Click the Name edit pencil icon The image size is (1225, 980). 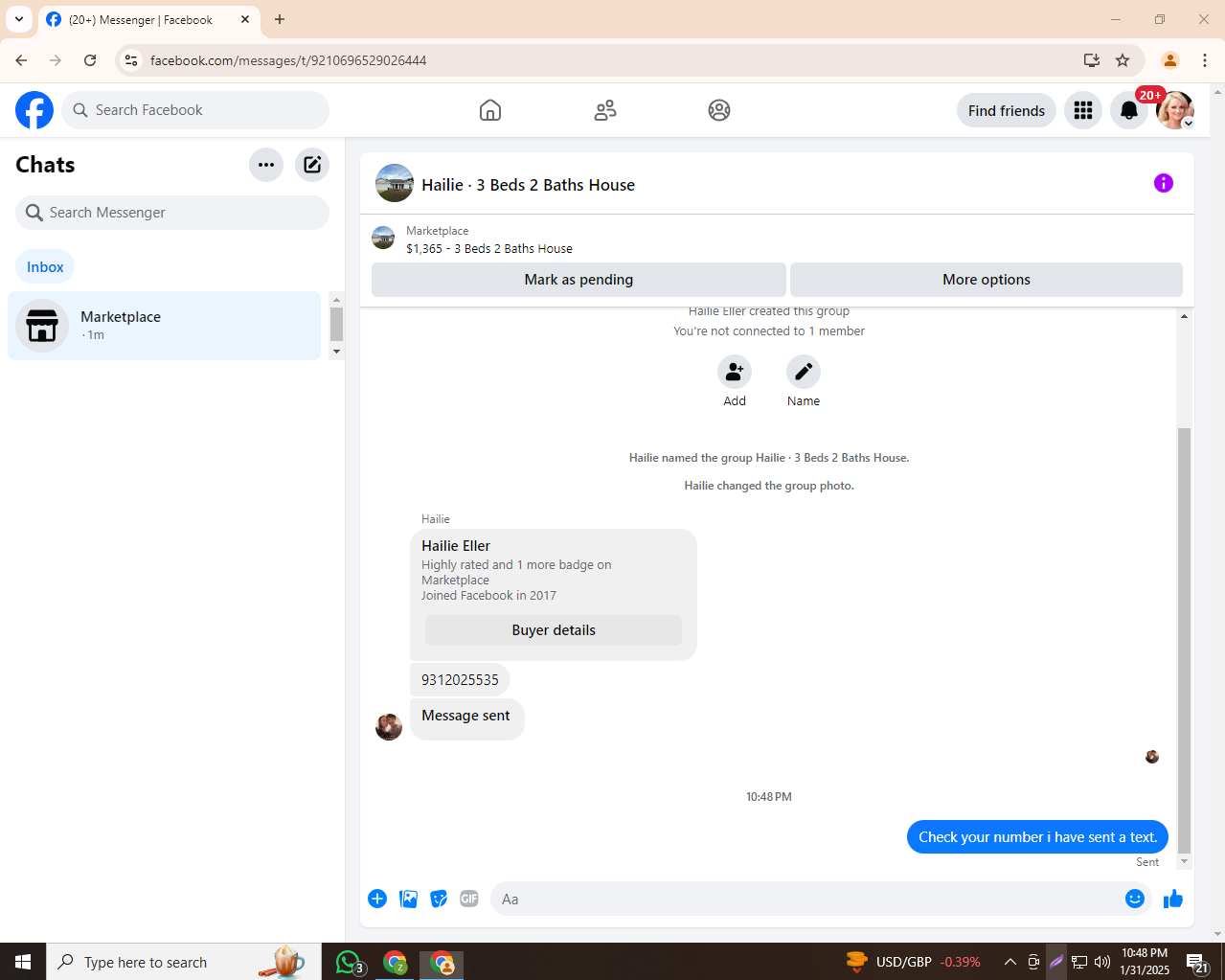click(804, 372)
